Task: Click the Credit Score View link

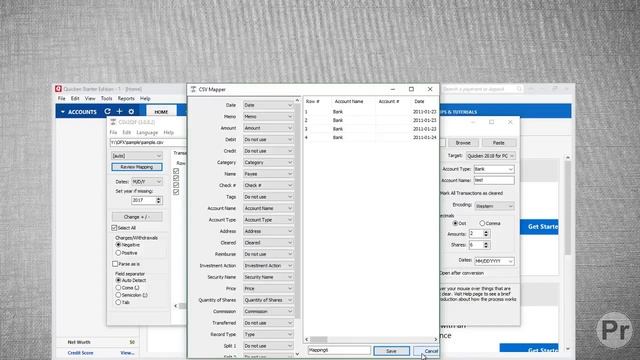Action: tap(127, 353)
